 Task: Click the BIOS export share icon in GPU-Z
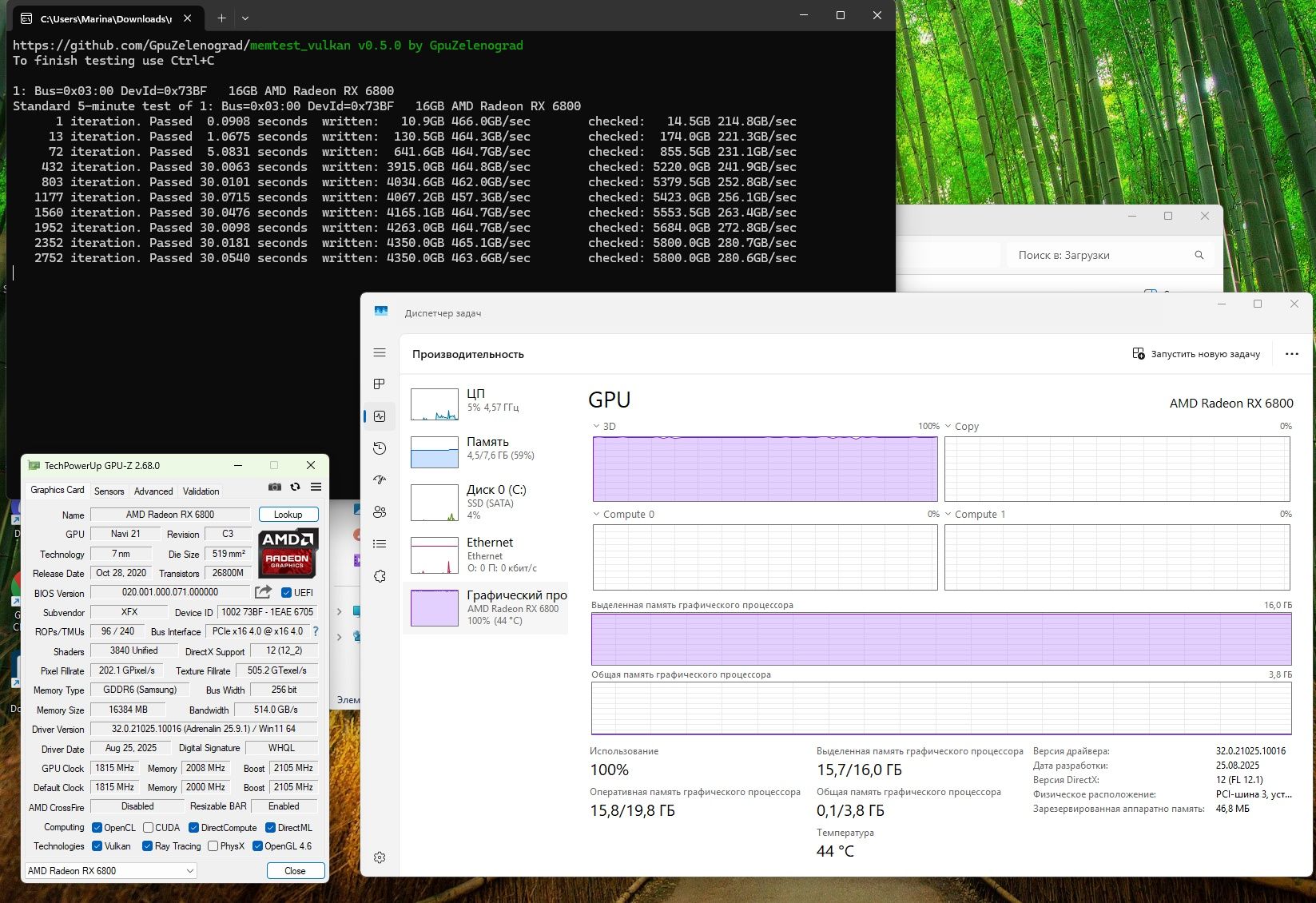[263, 592]
